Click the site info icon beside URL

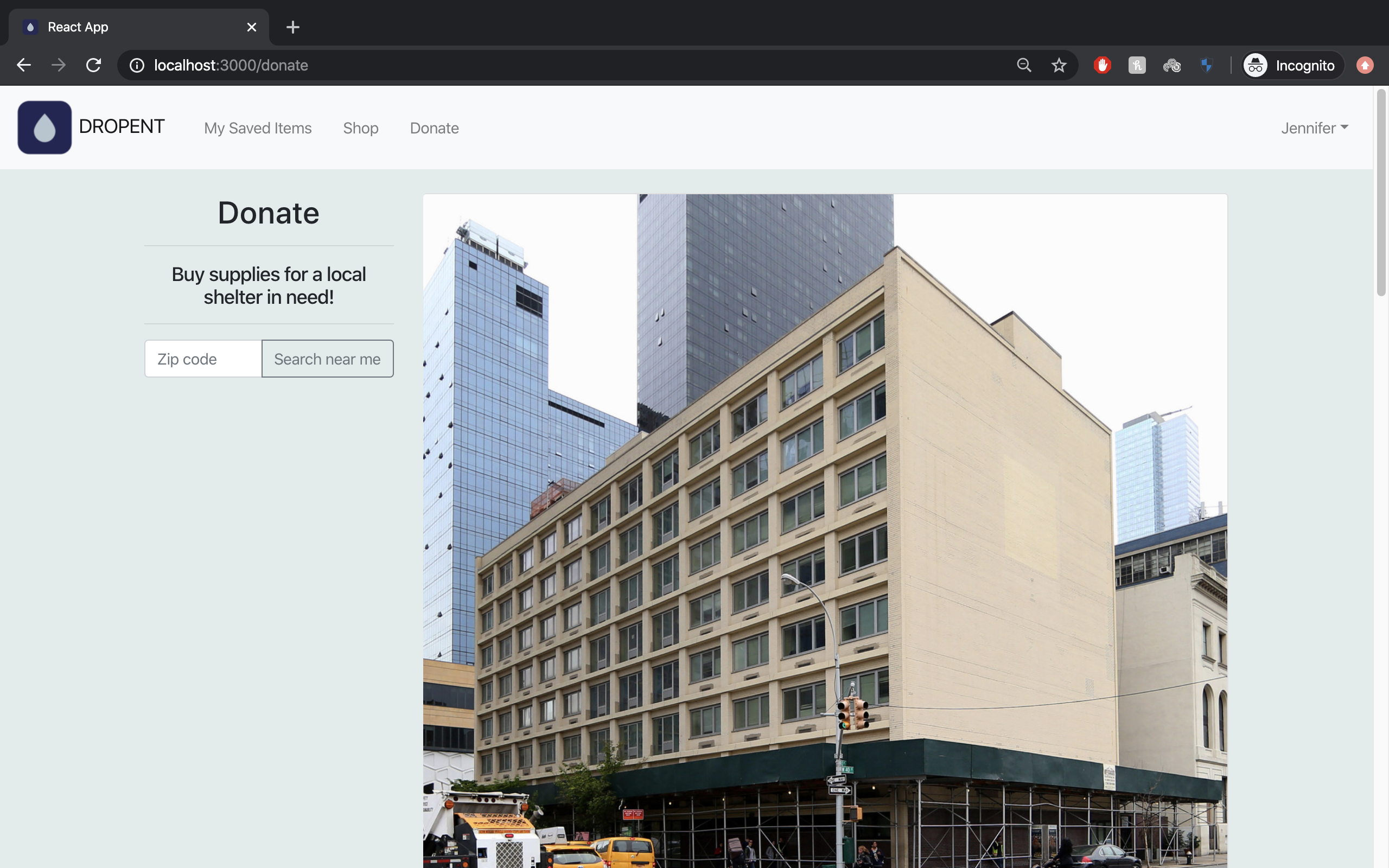137,65
